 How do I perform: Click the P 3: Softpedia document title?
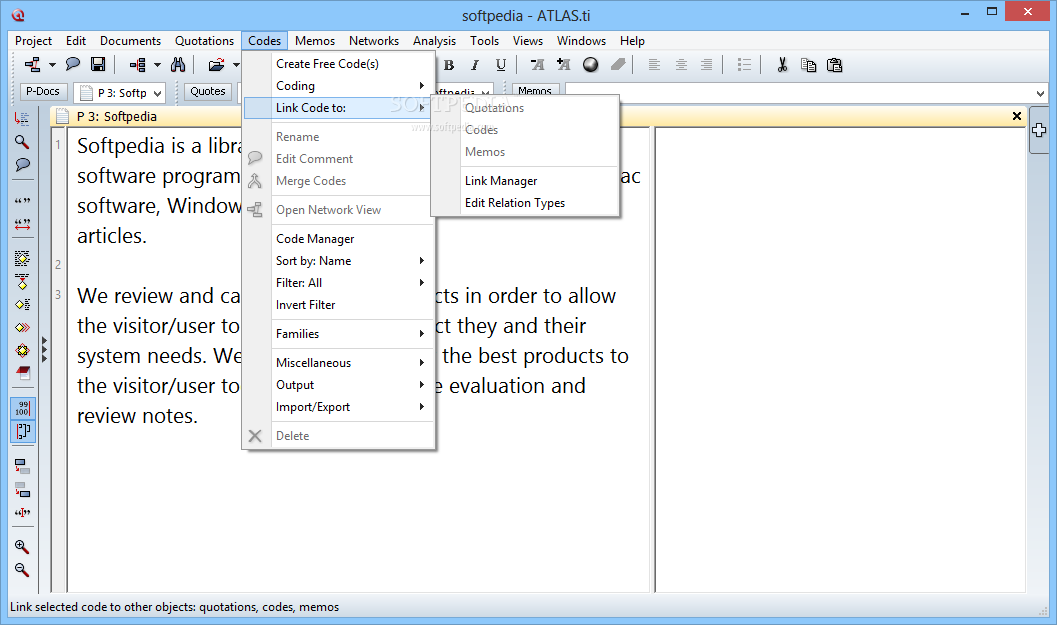point(117,117)
